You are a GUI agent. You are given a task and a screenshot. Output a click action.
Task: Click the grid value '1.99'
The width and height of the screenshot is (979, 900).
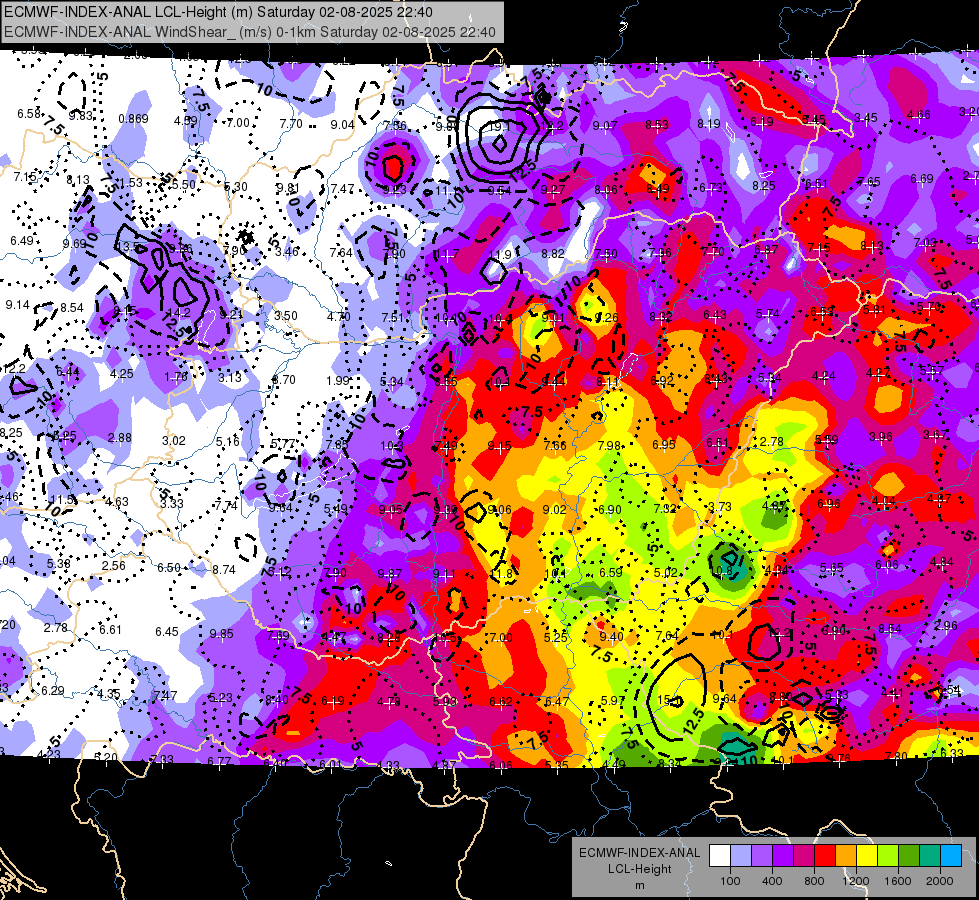coord(338,380)
